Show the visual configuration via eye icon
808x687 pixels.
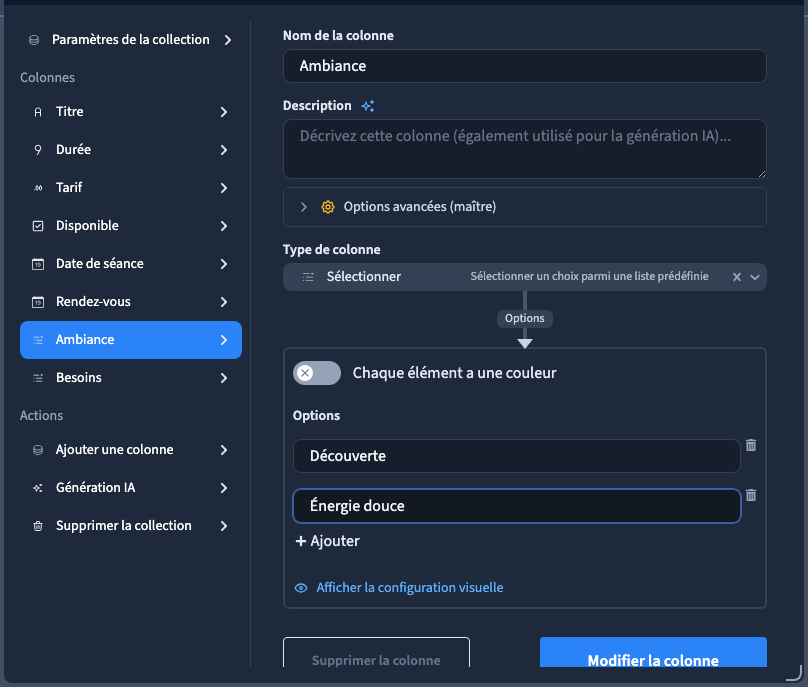[301, 588]
